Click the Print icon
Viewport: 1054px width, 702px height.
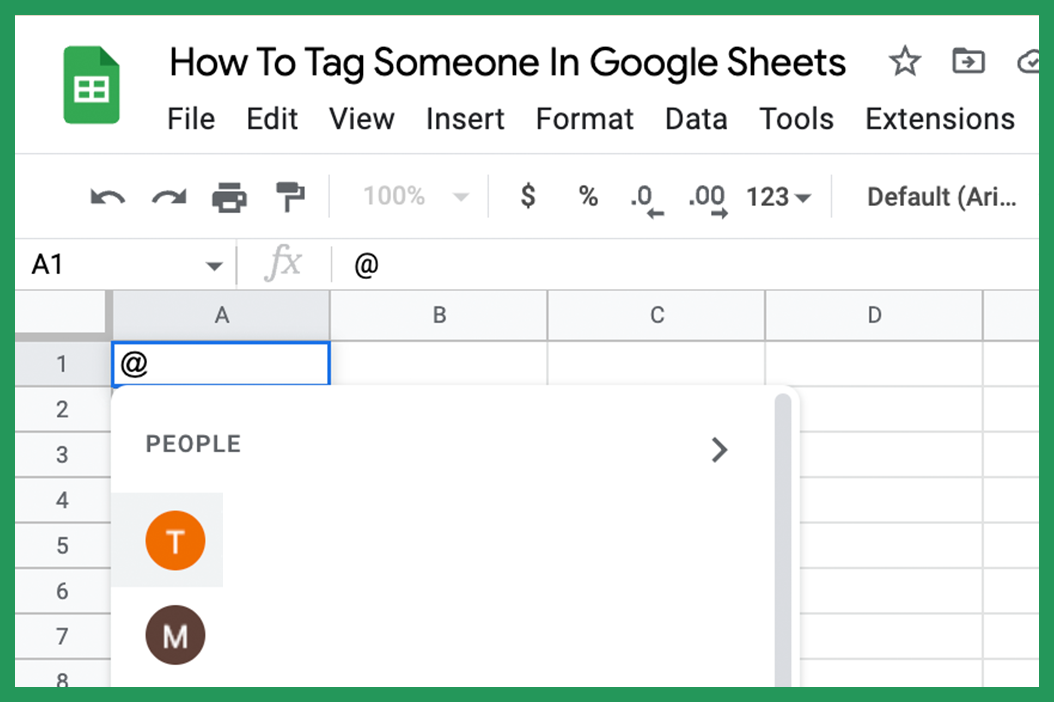pos(230,196)
